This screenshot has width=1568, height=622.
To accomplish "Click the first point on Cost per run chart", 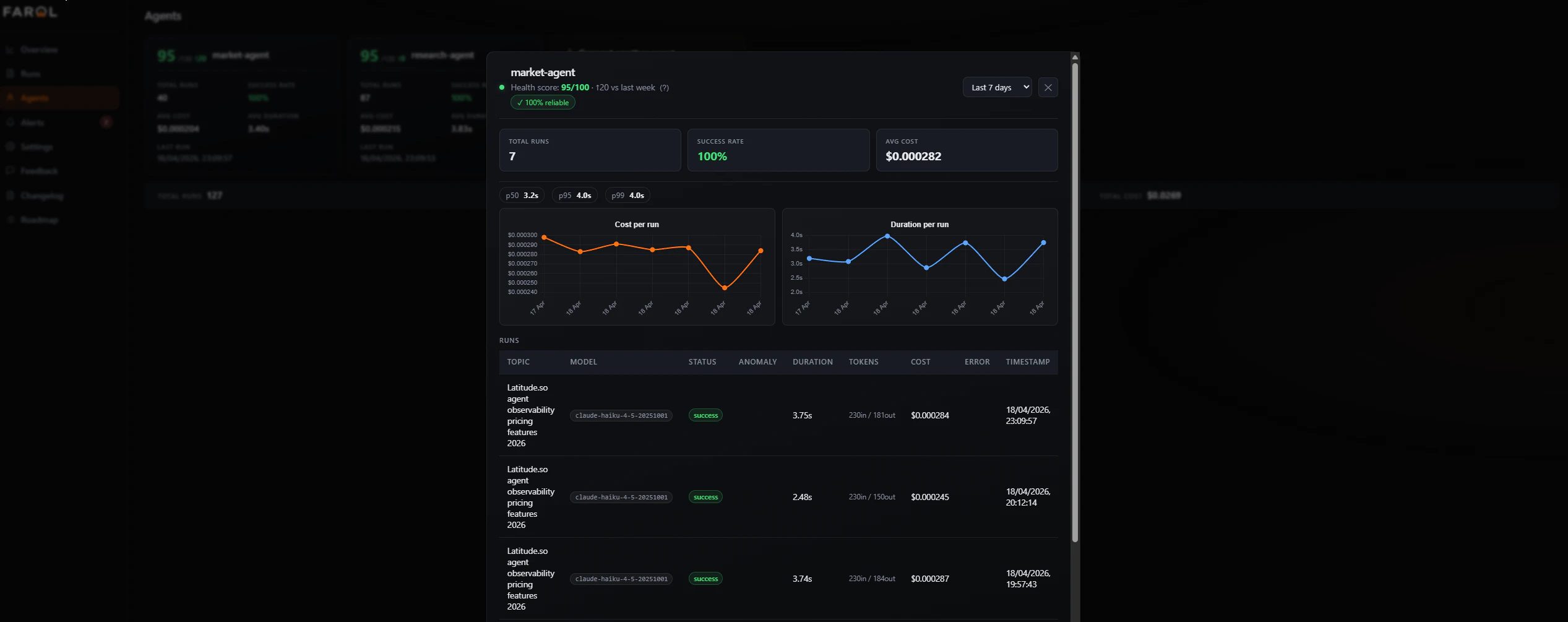I will 544,237.
